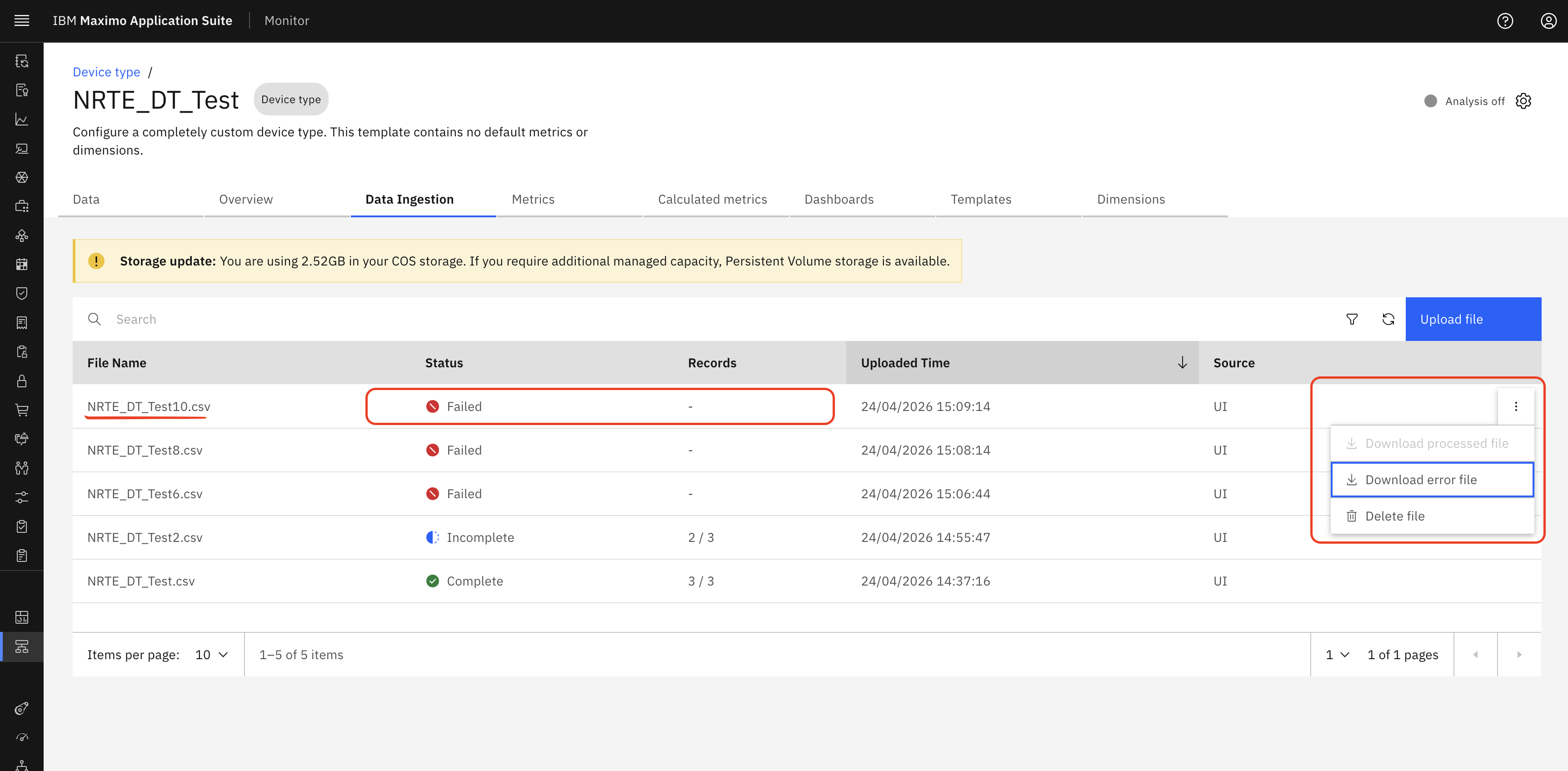Click the clipboard lock sidebar icon
The image size is (1568, 771).
(x=22, y=352)
